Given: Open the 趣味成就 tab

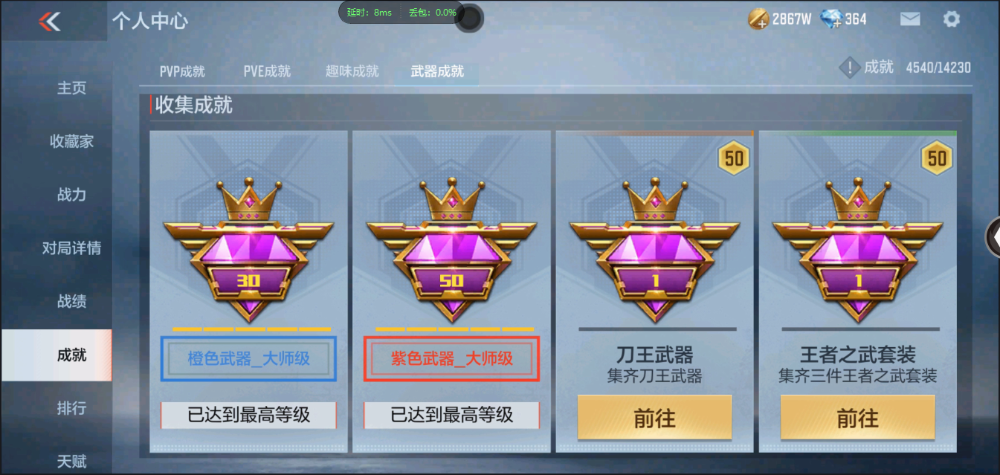Looking at the screenshot, I should (352, 71).
